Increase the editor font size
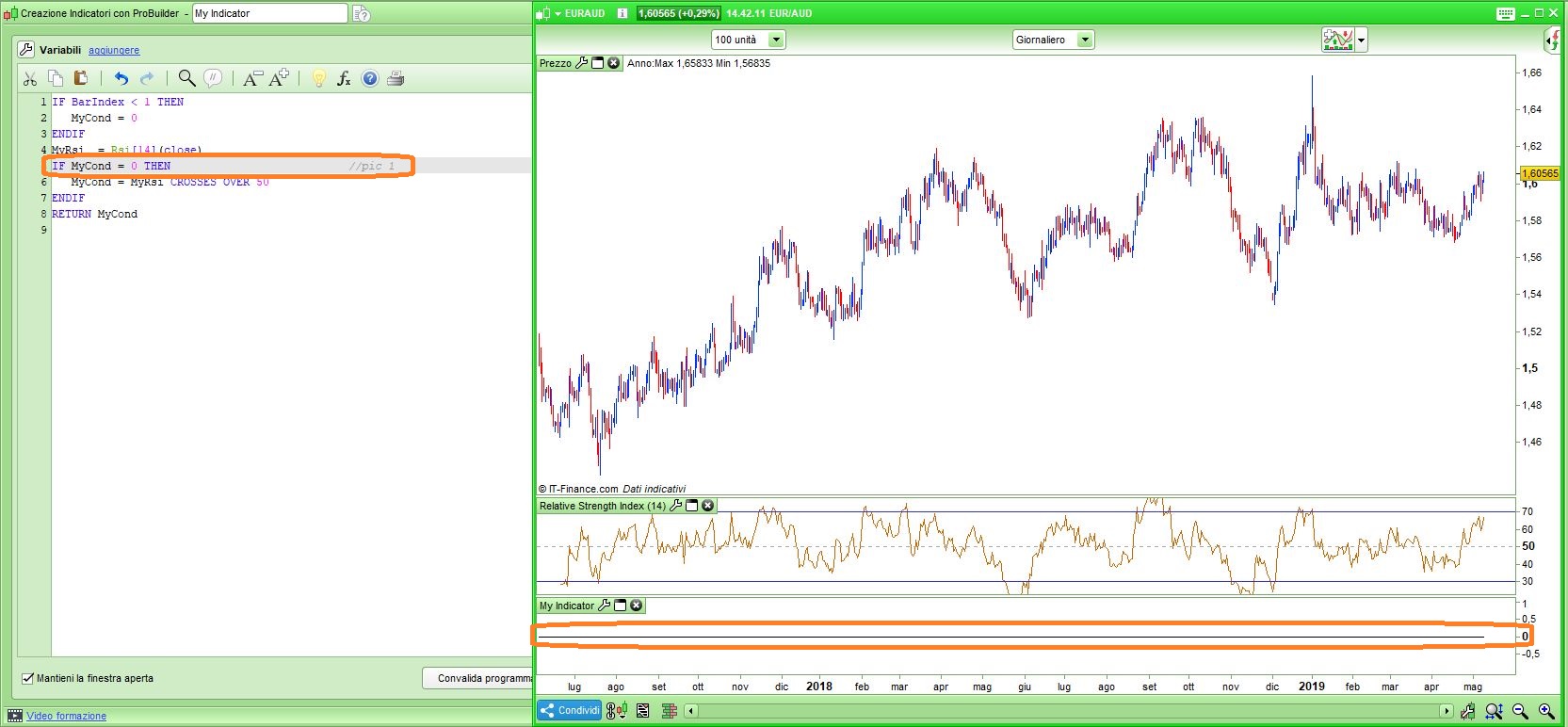This screenshot has width=1568, height=727. [279, 78]
